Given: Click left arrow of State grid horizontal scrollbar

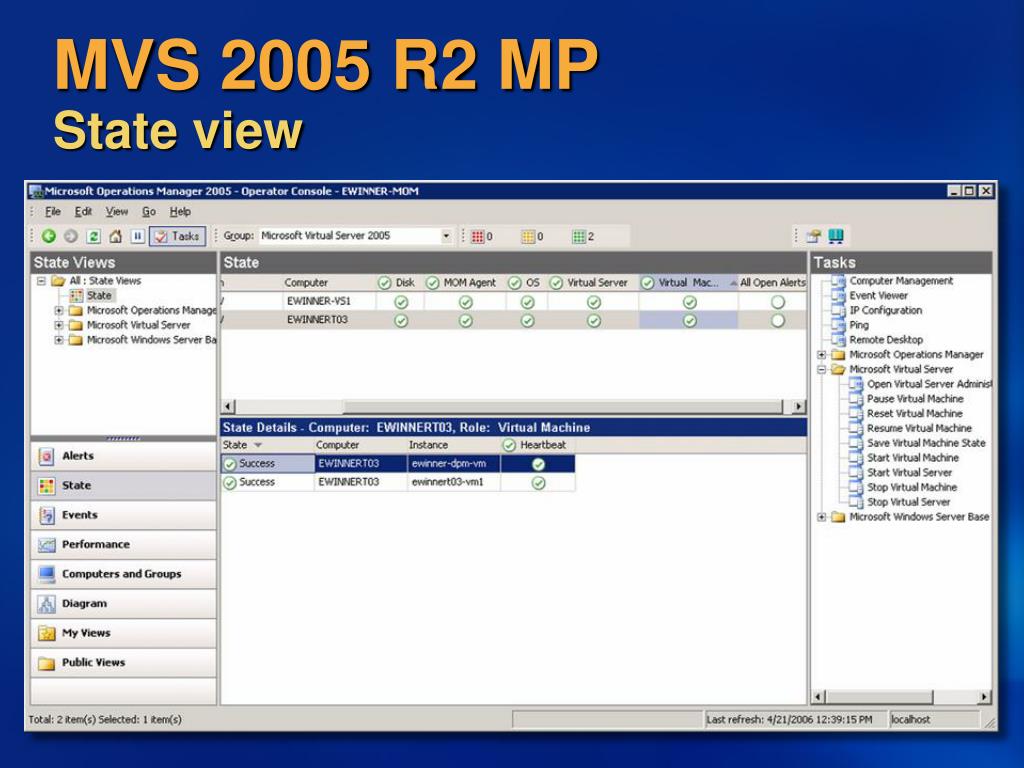Looking at the screenshot, I should coord(228,406).
